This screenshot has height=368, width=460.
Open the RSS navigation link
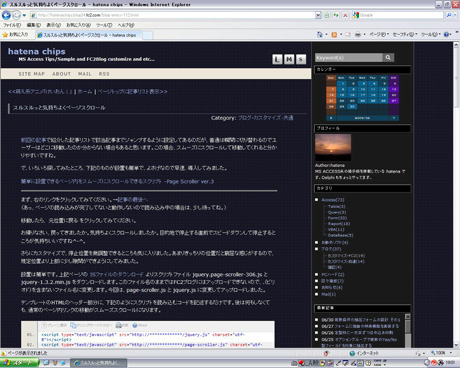104,74
